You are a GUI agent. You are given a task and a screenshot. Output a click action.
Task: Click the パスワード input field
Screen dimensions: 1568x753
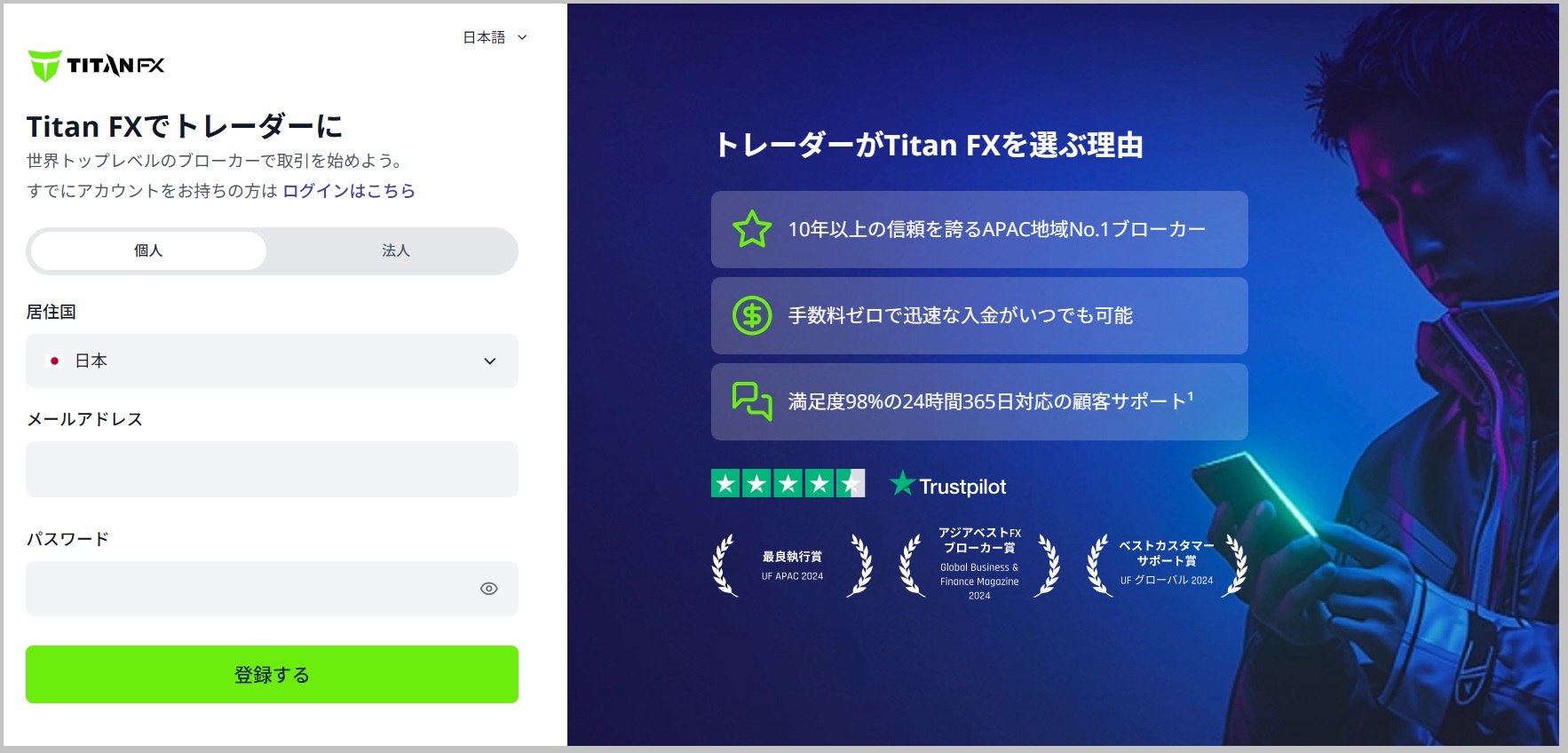[249, 589]
